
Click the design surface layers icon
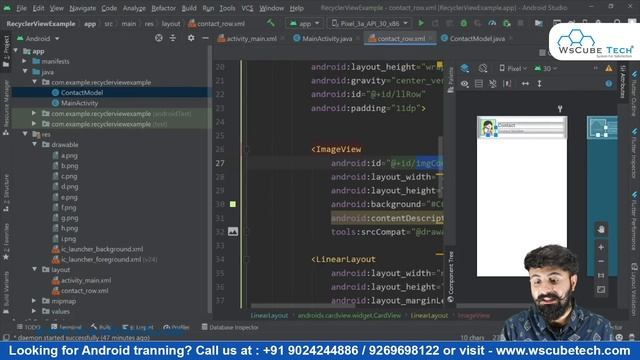(x=464, y=68)
